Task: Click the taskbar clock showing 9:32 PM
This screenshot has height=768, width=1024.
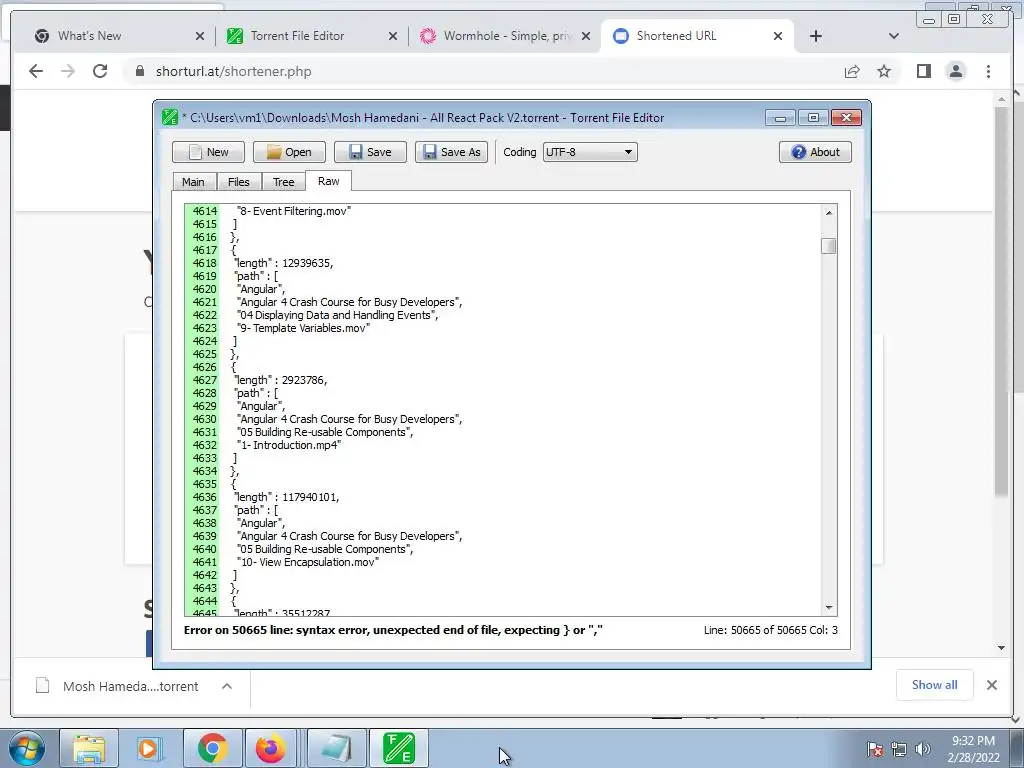Action: click(x=974, y=749)
